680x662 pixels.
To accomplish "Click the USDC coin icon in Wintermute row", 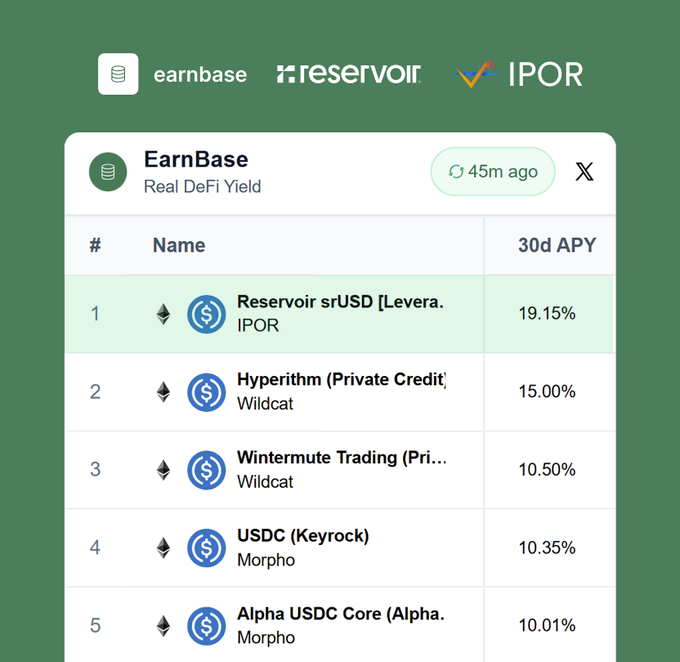I will coord(206,470).
